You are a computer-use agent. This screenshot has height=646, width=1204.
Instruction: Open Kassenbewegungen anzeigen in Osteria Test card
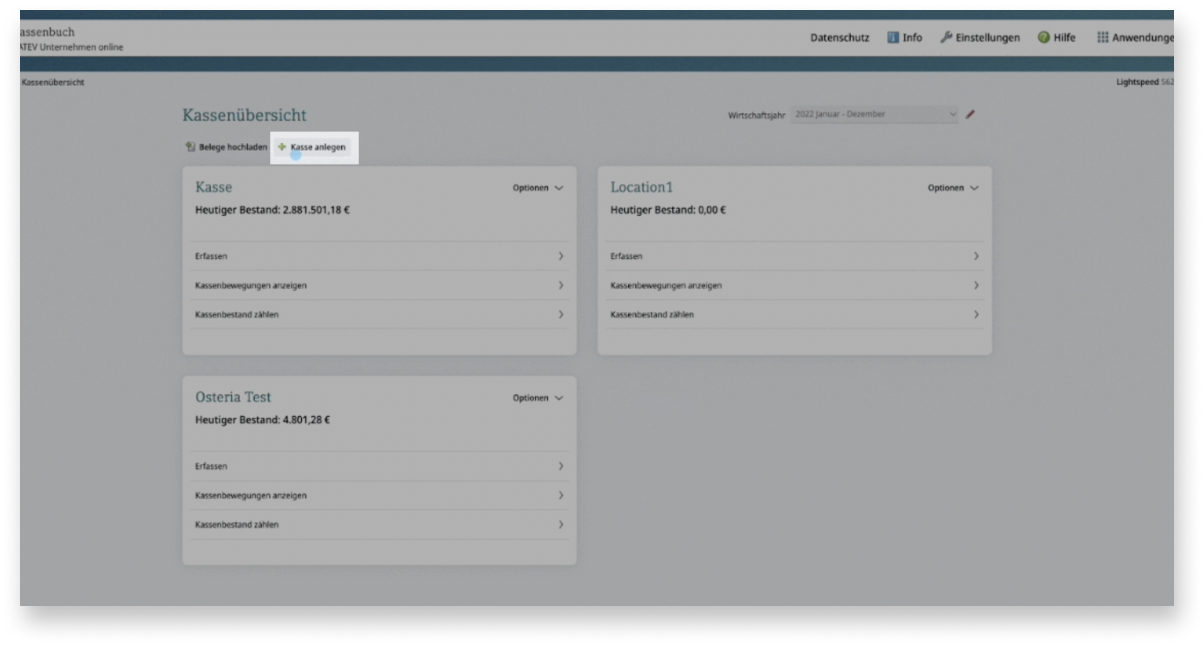tap(379, 495)
